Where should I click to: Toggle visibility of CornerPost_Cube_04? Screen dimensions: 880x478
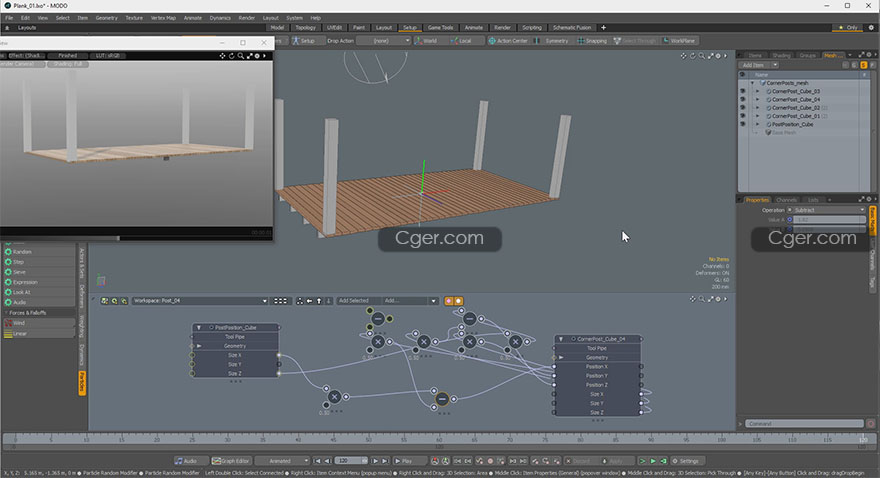click(742, 99)
